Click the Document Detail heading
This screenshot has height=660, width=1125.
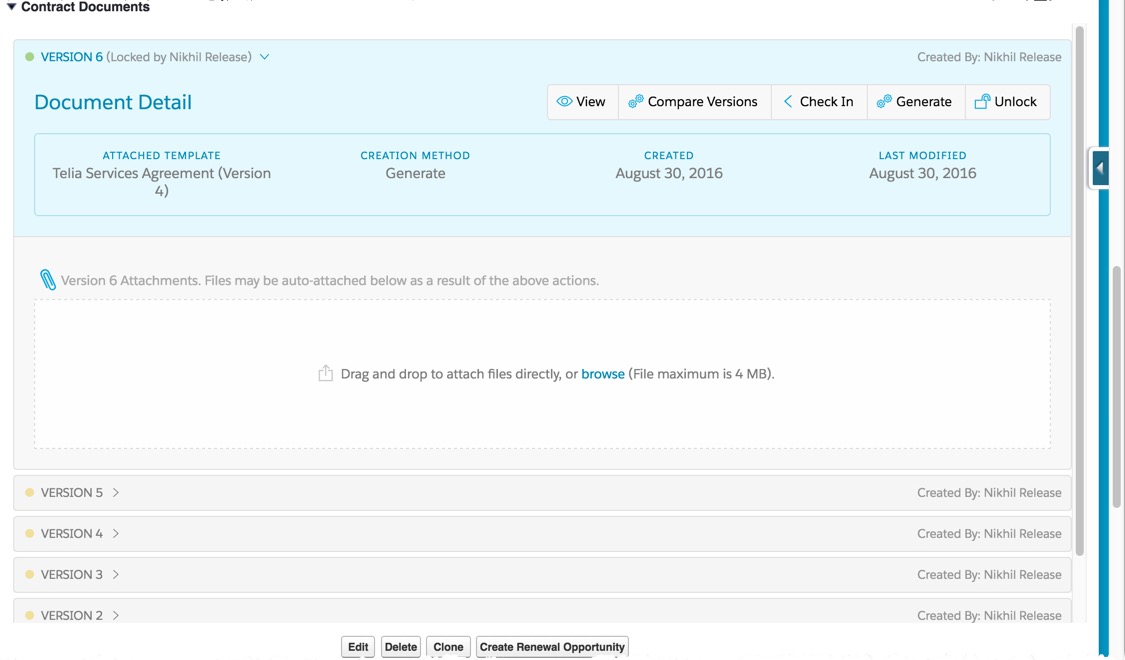(x=113, y=102)
